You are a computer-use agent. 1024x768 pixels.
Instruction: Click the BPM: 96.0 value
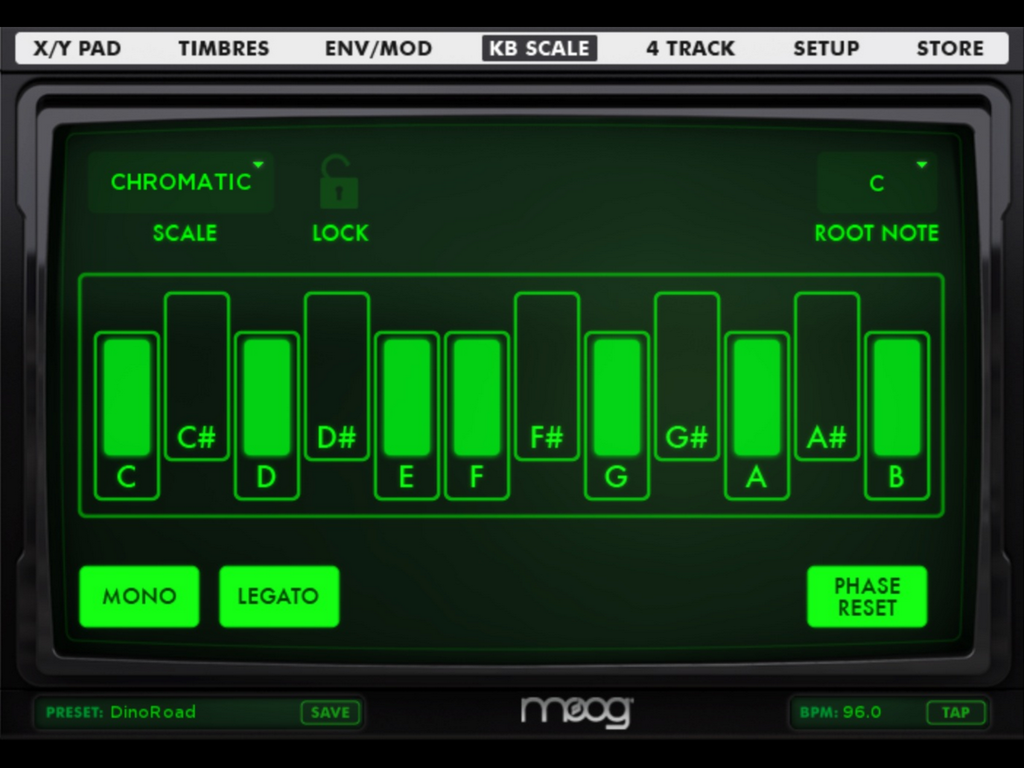point(840,712)
